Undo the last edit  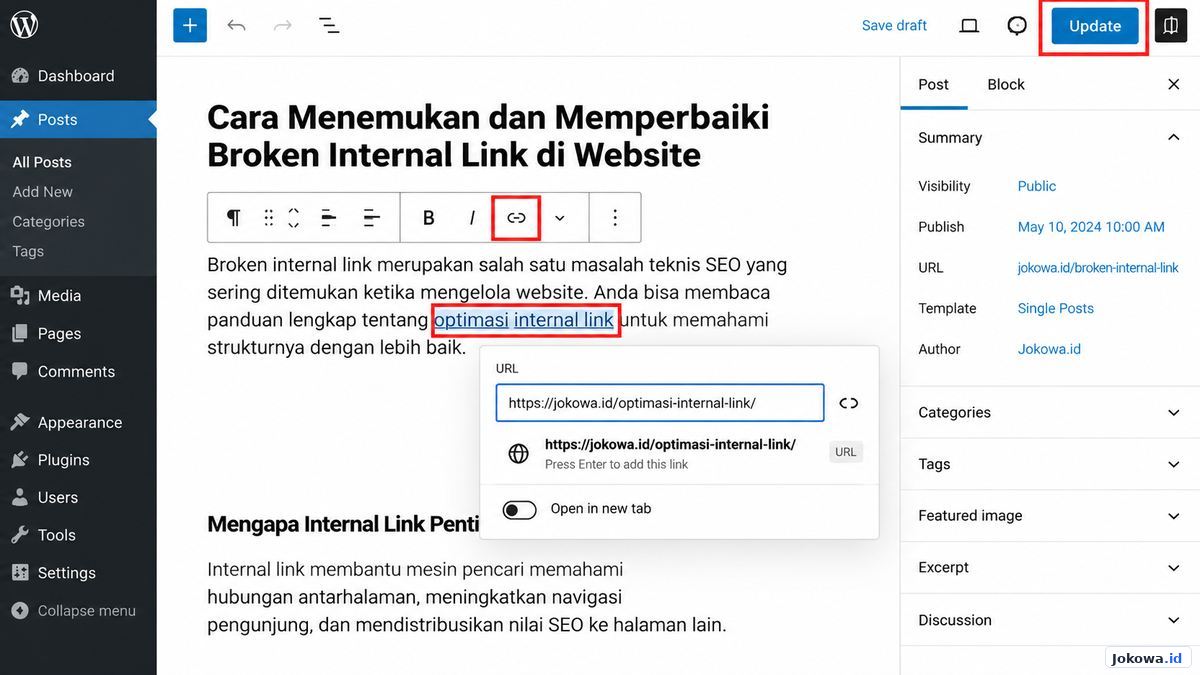236,25
